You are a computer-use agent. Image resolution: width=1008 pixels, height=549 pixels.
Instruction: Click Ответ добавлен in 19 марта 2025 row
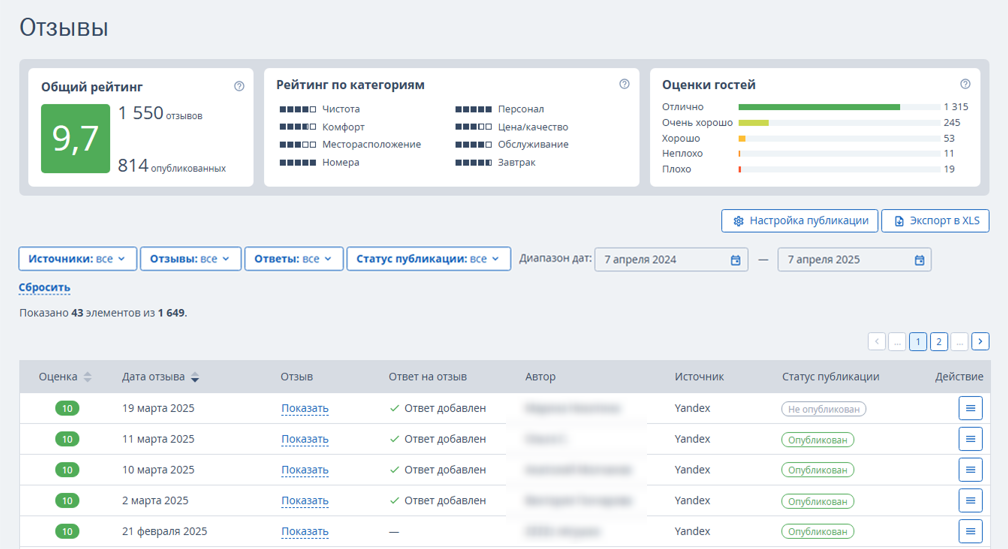pos(438,408)
